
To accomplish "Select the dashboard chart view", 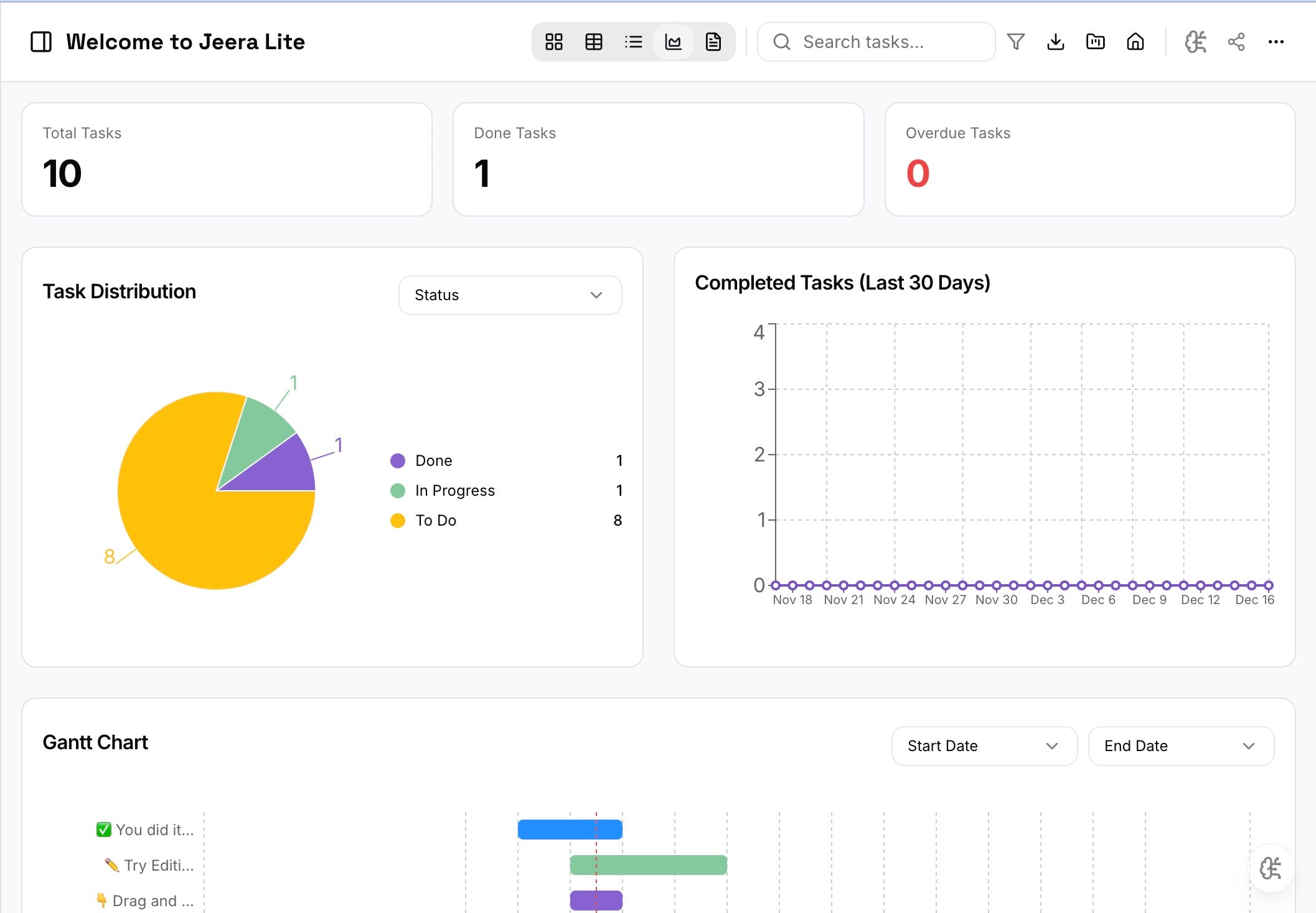I will [673, 42].
